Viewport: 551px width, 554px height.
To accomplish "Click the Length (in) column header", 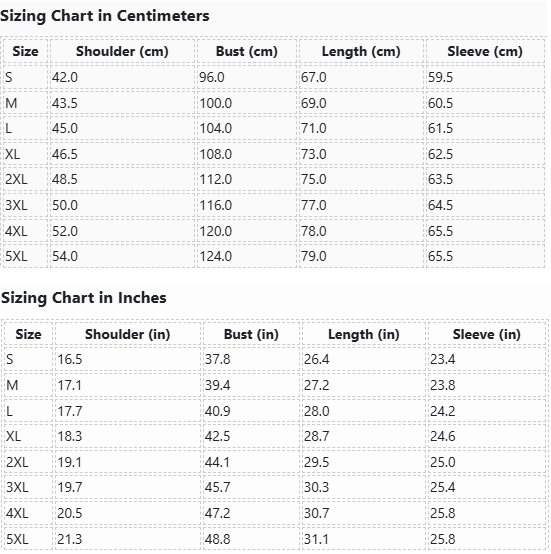I will click(364, 334).
